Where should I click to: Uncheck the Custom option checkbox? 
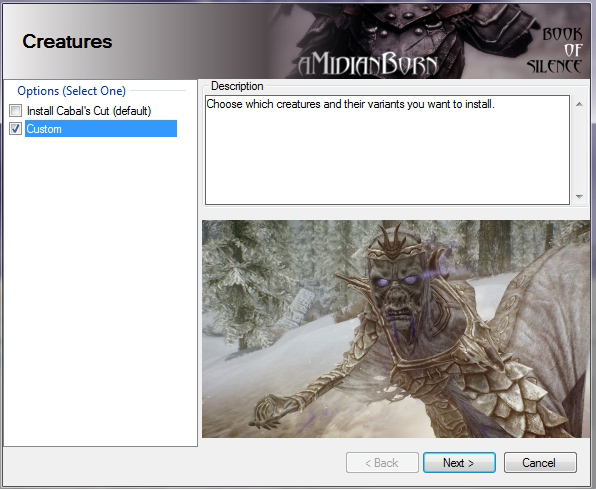[x=16, y=129]
